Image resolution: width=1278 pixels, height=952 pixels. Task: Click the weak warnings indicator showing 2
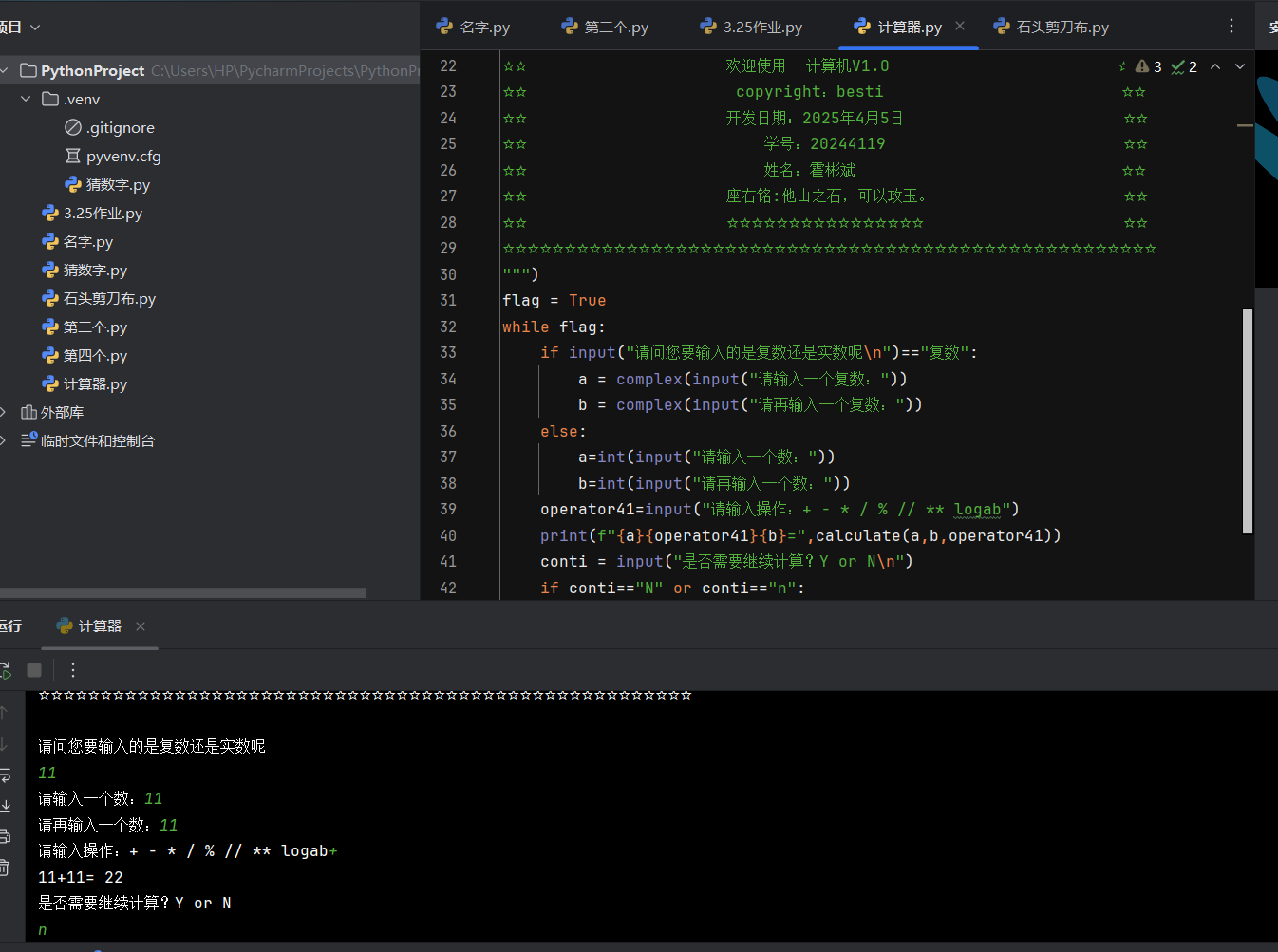tap(1184, 66)
